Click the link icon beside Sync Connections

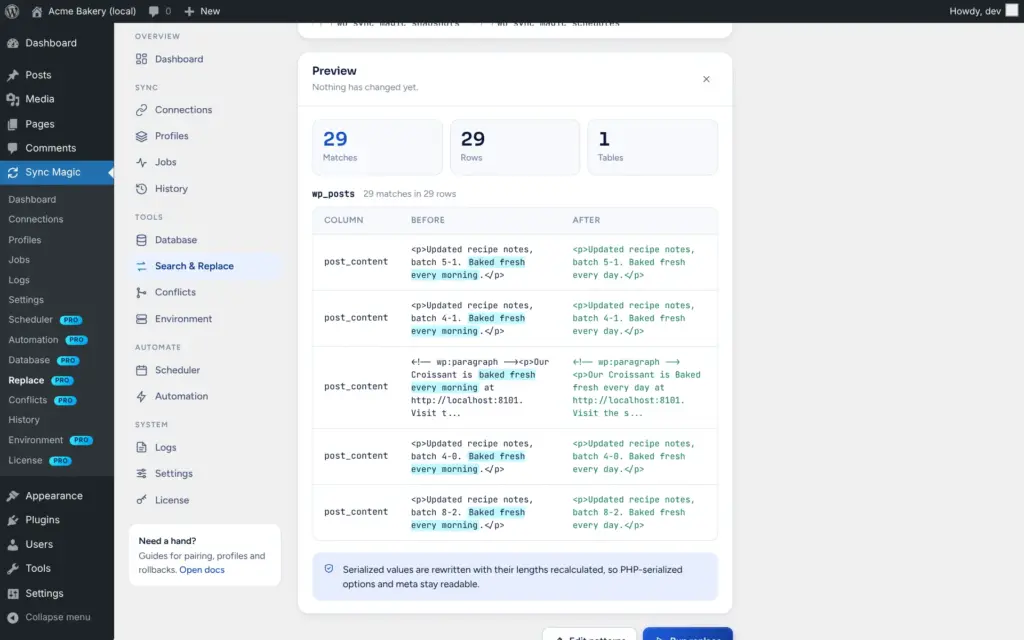pos(141,110)
